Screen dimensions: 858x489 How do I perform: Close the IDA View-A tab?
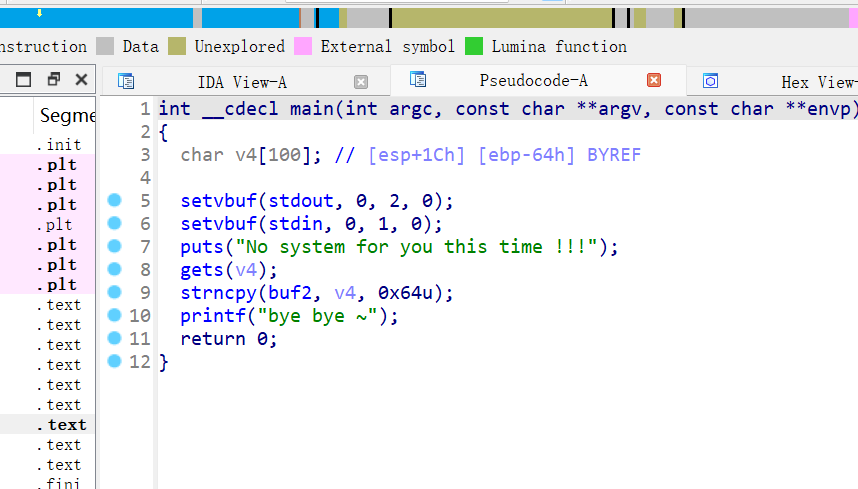coord(361,82)
